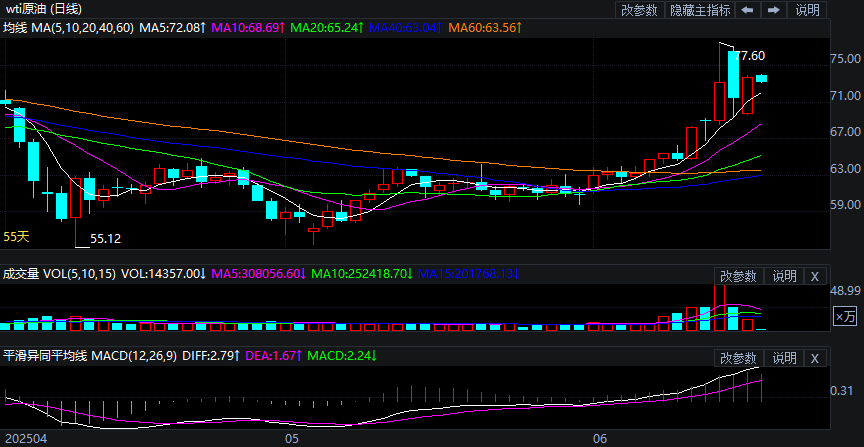The height and width of the screenshot is (447, 864).
Task: Click the ×万 volume unit button
Action: [845, 316]
